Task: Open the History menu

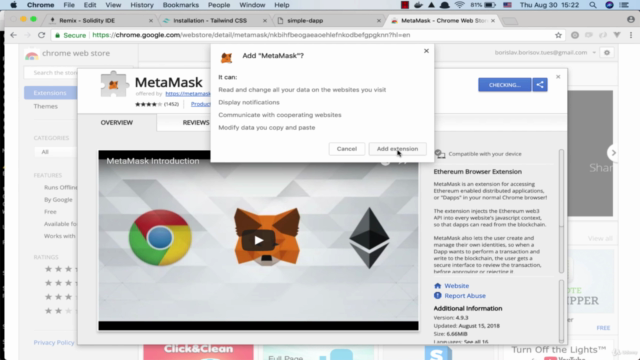Action: tap(142, 5)
